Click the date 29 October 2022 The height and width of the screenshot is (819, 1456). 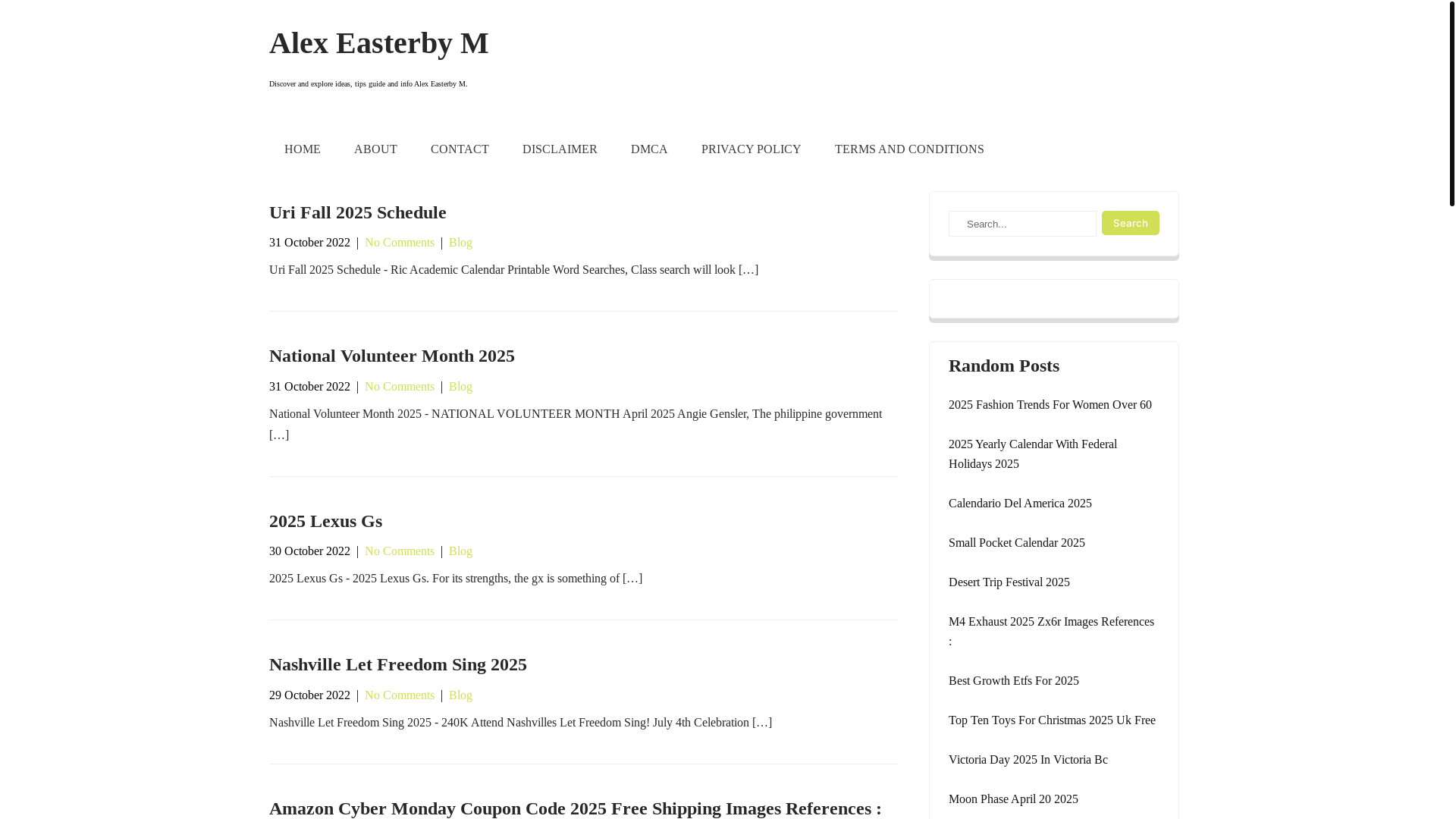309,695
